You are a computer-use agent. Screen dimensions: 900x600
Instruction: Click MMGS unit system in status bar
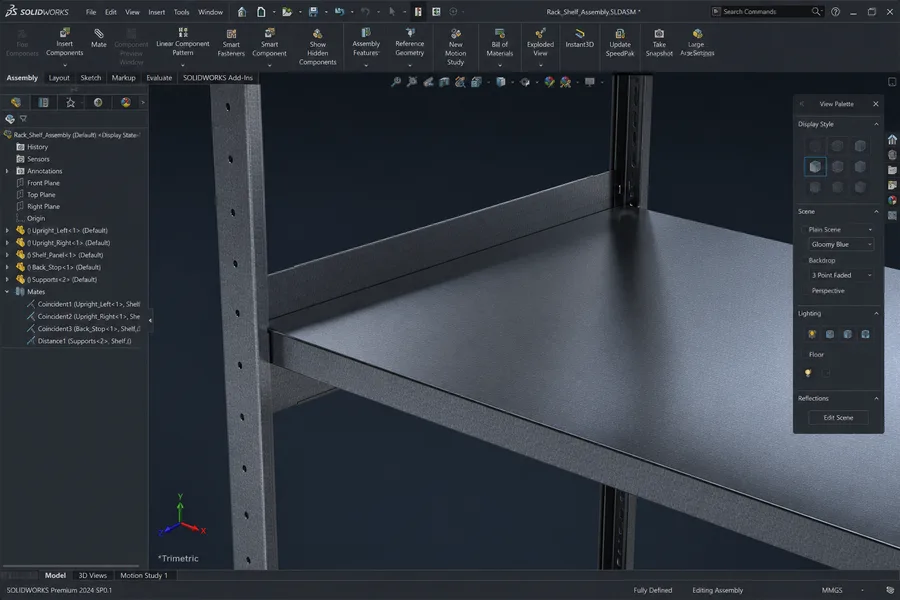click(x=832, y=590)
